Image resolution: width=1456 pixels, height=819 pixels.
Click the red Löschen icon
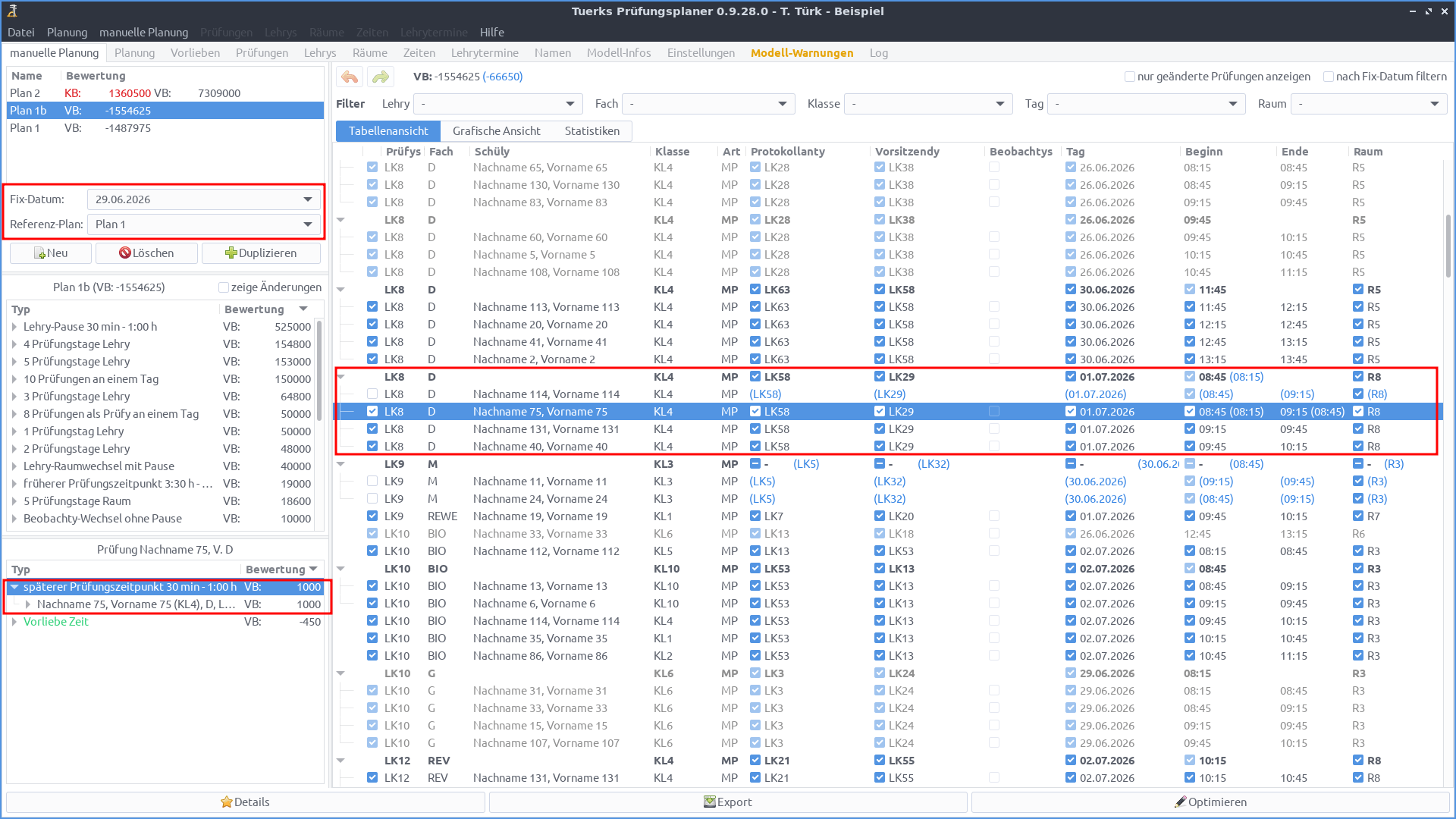point(124,253)
